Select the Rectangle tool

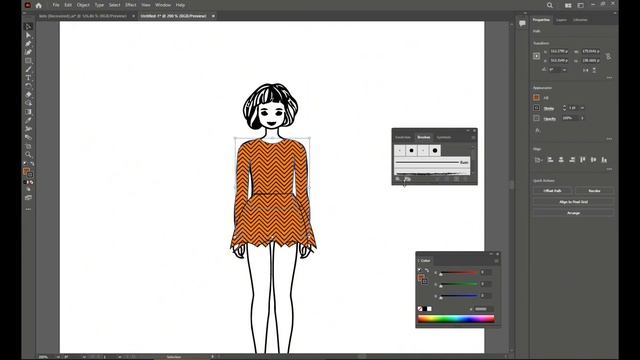click(28, 61)
